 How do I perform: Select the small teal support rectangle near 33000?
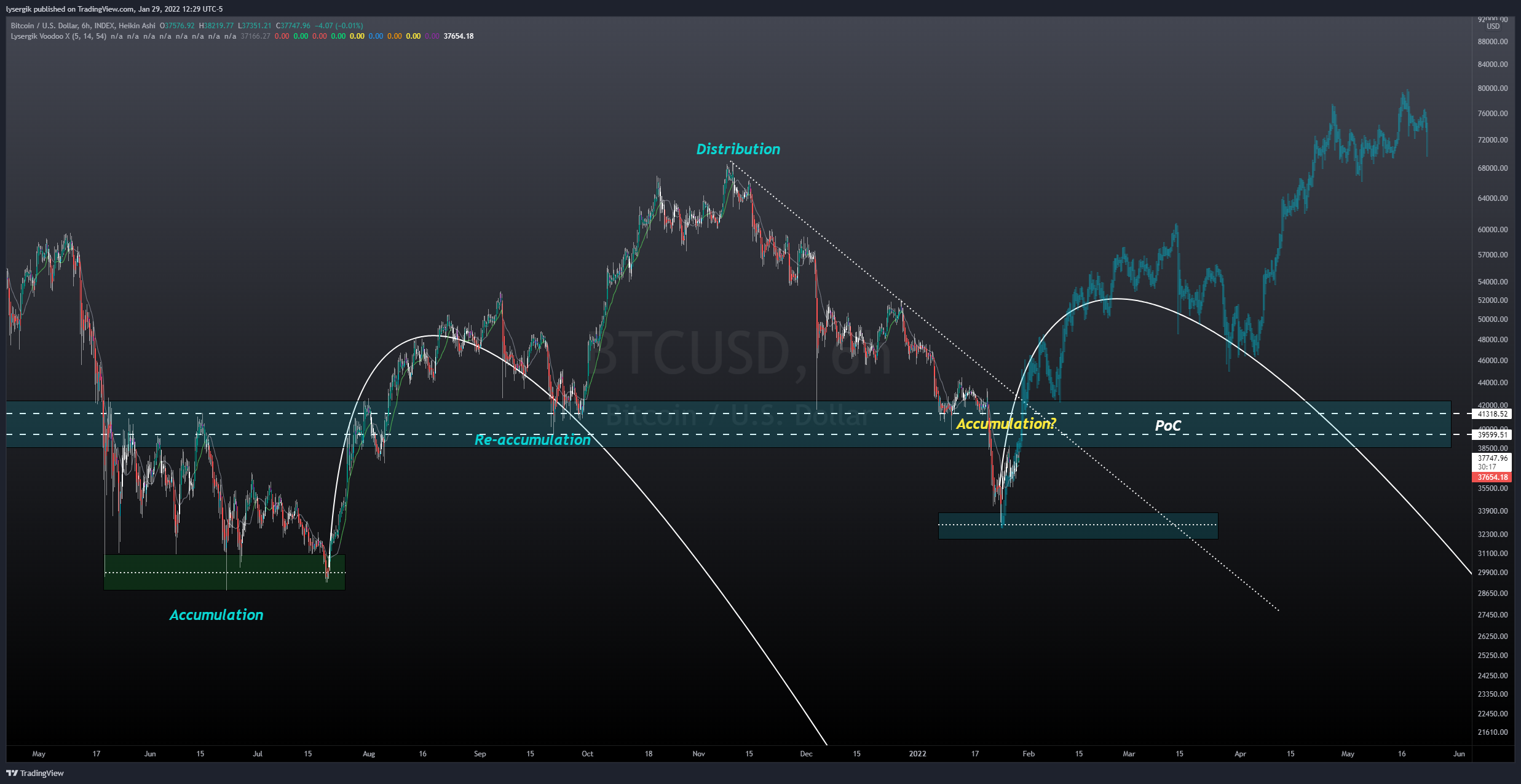1078,526
